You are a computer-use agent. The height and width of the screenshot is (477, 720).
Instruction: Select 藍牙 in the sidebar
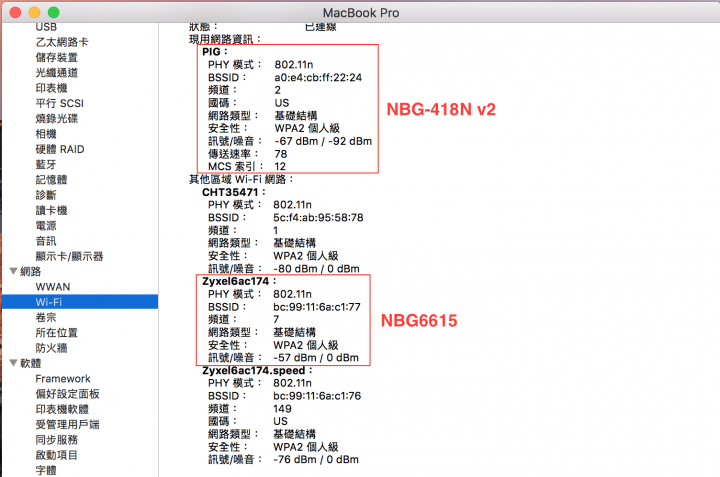click(x=46, y=164)
